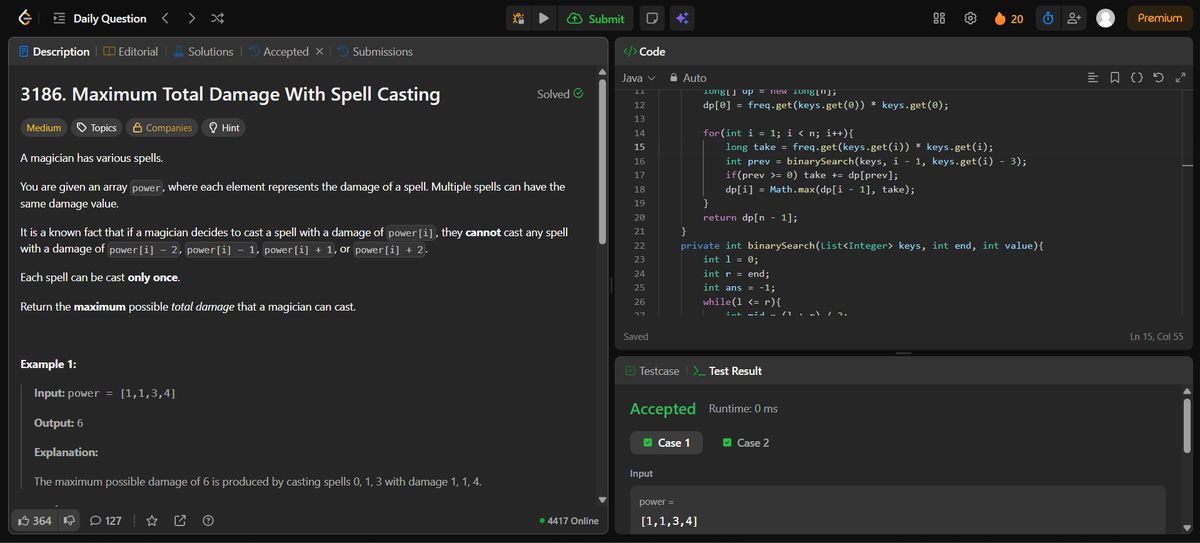Reveal the Hint

(x=223, y=128)
